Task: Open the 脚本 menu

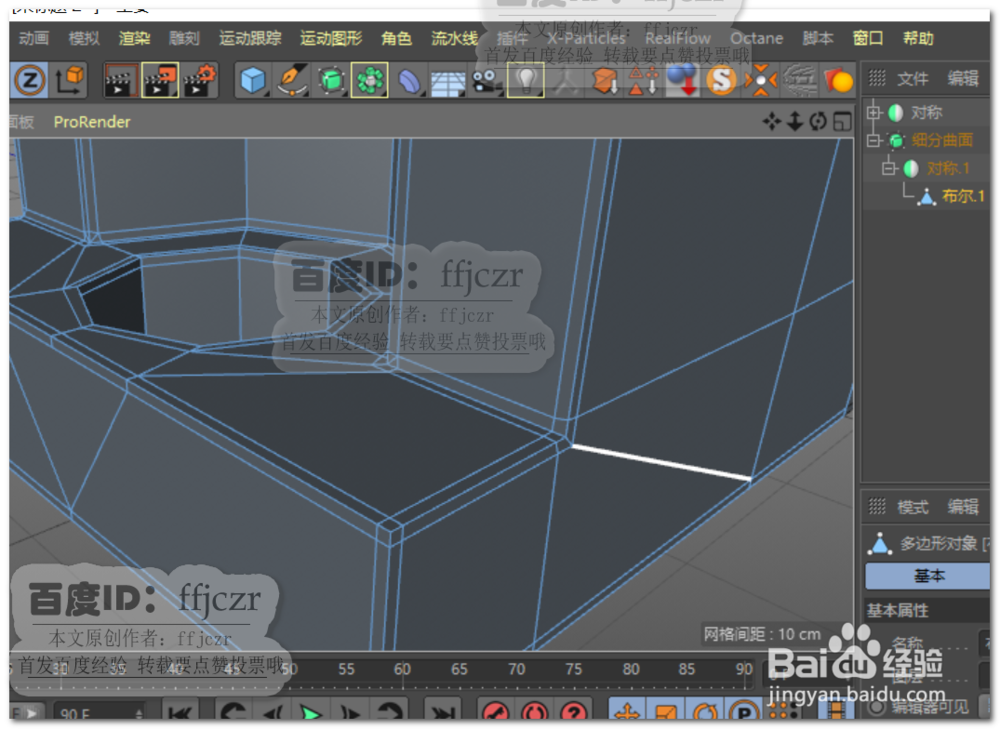Action: tap(818, 38)
